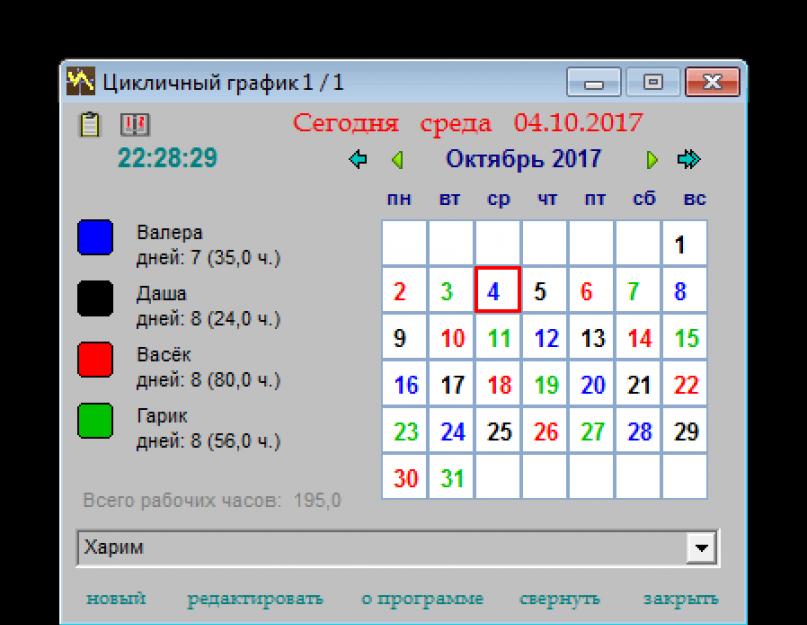Go to previous month with green left arrow
Screen dimensions: 807x625
pos(397,159)
